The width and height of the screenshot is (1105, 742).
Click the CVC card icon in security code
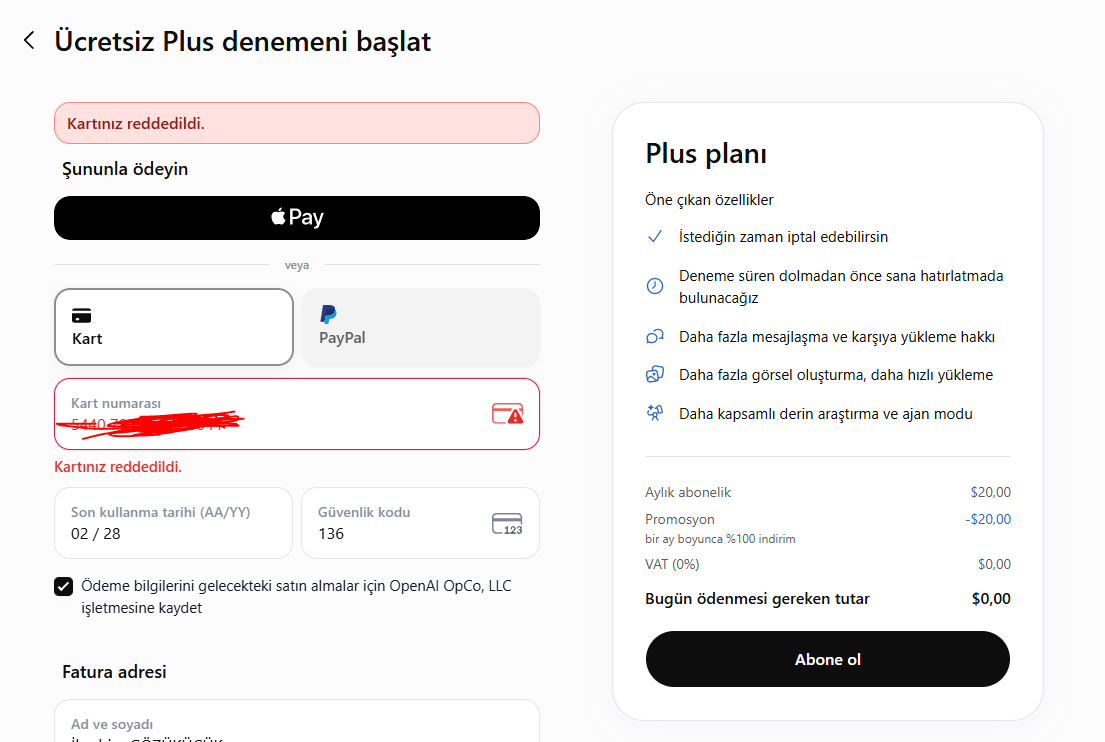pyautogui.click(x=507, y=524)
